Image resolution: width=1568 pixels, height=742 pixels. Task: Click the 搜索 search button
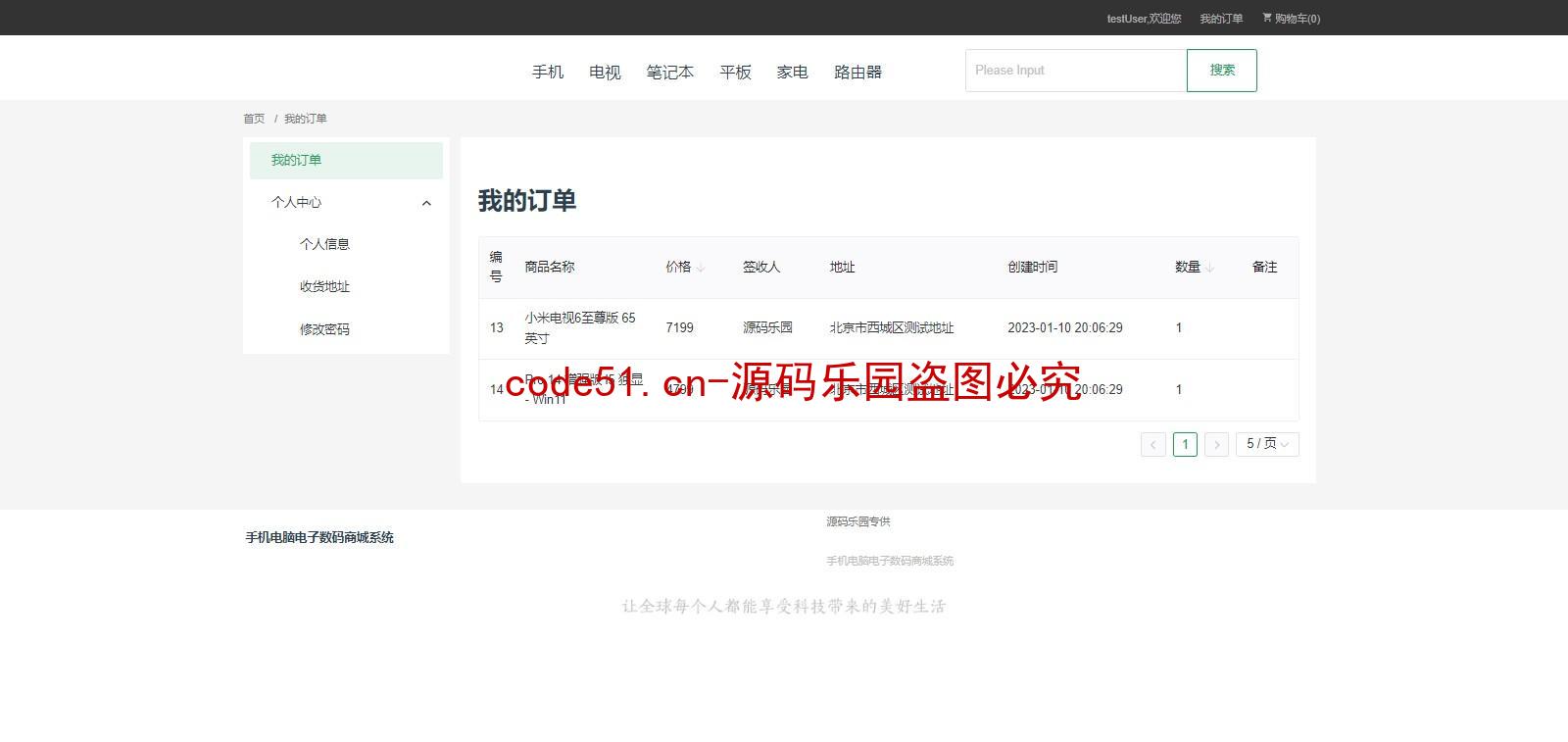pos(1222,71)
